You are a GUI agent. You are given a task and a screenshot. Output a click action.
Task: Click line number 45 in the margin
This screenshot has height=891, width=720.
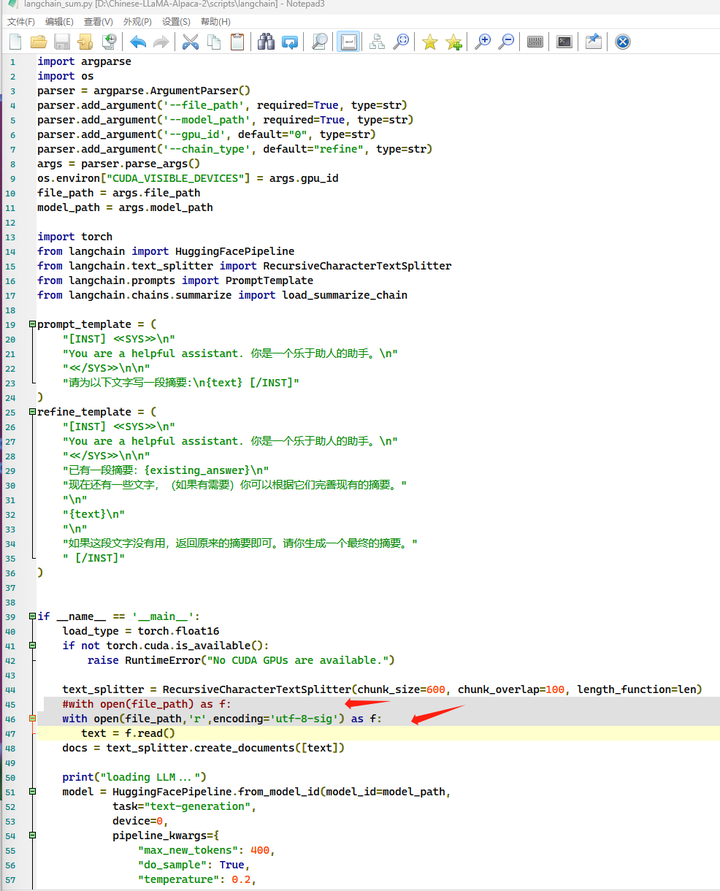[x=11, y=705]
